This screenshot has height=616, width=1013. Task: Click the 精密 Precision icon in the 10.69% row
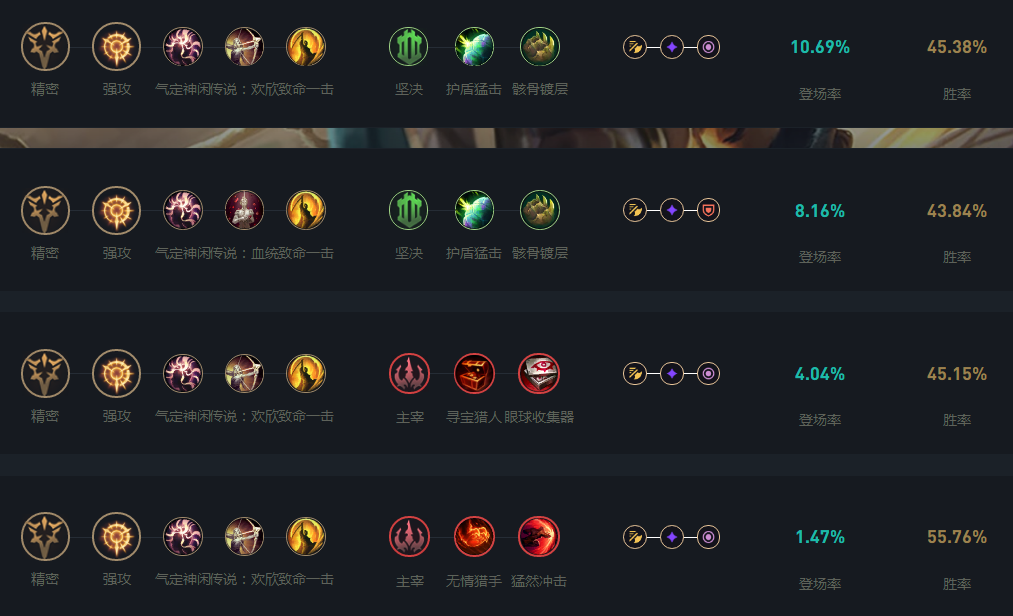coord(45,47)
